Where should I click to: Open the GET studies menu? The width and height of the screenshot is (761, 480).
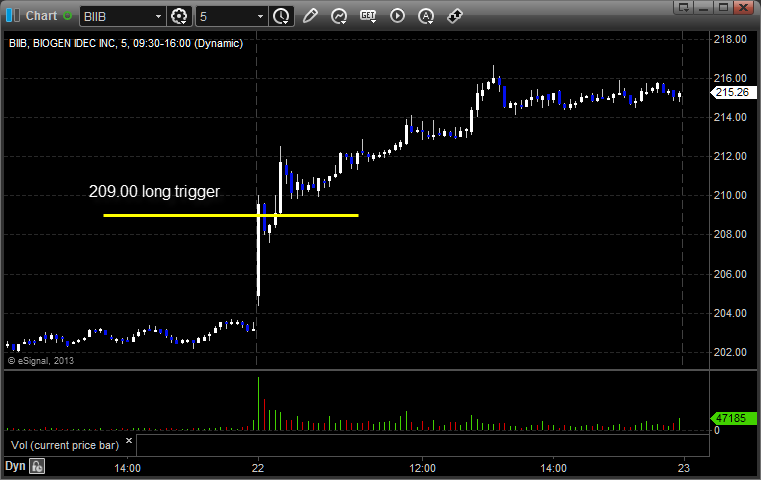(368, 16)
